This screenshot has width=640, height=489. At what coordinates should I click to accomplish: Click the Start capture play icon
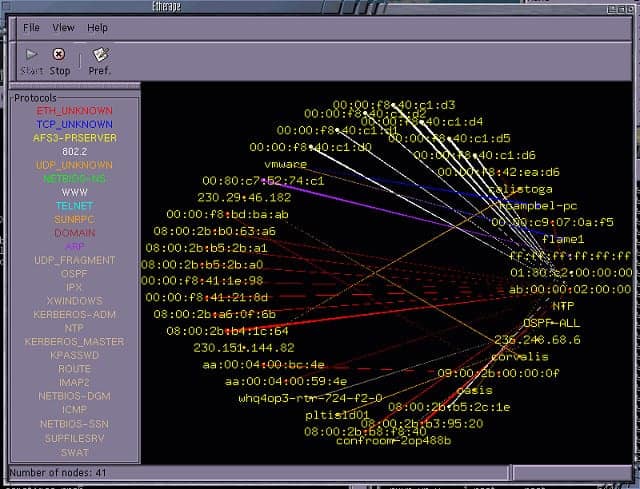tap(31, 54)
